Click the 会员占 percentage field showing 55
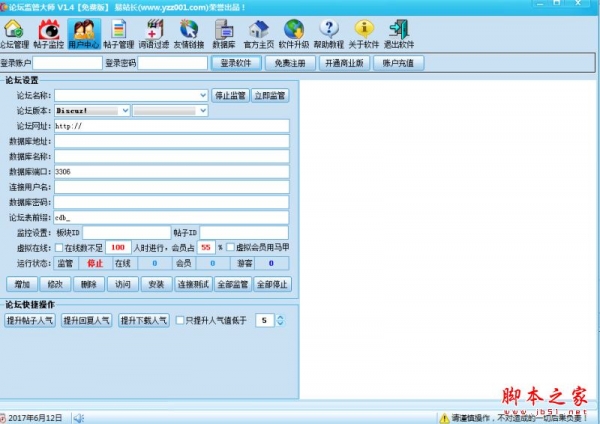 tap(206, 248)
